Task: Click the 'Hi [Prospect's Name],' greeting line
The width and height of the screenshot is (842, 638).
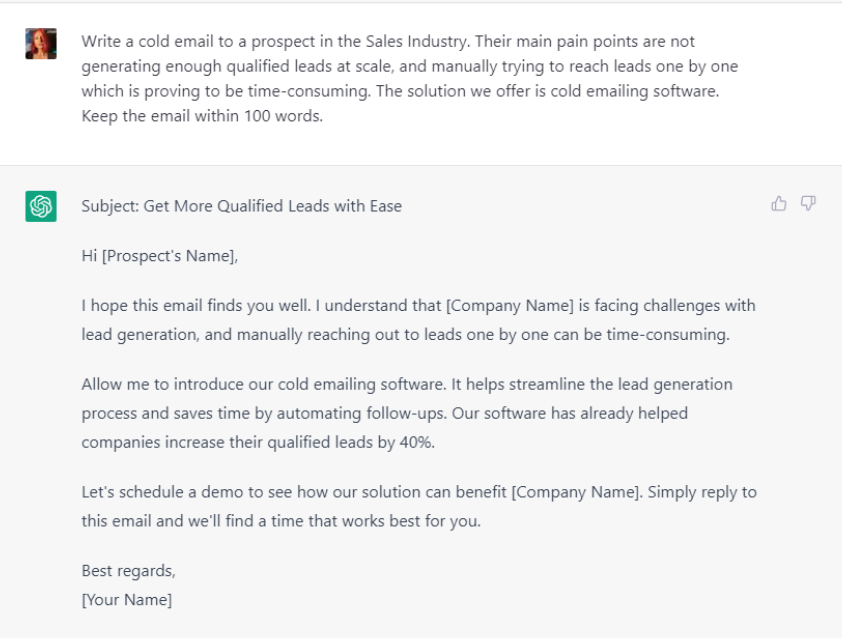Action: pos(160,255)
